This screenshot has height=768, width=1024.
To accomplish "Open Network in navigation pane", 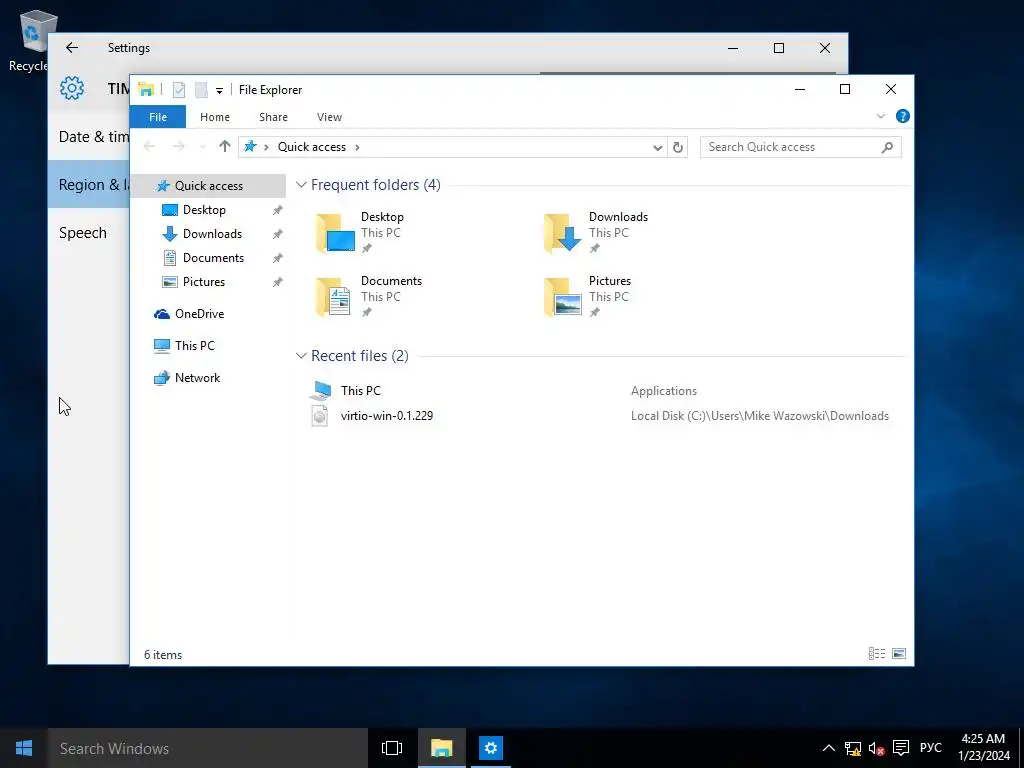I will tap(197, 378).
